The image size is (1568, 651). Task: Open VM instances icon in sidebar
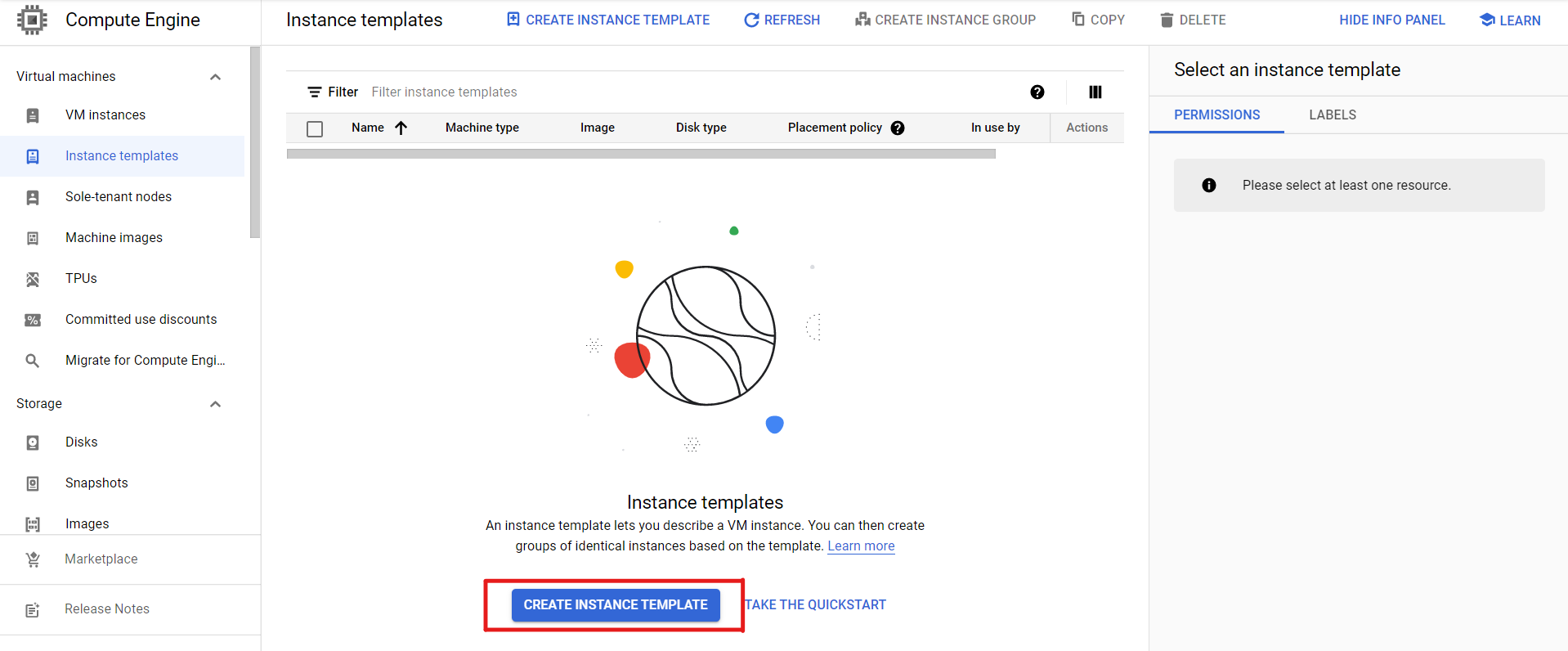[x=33, y=115]
